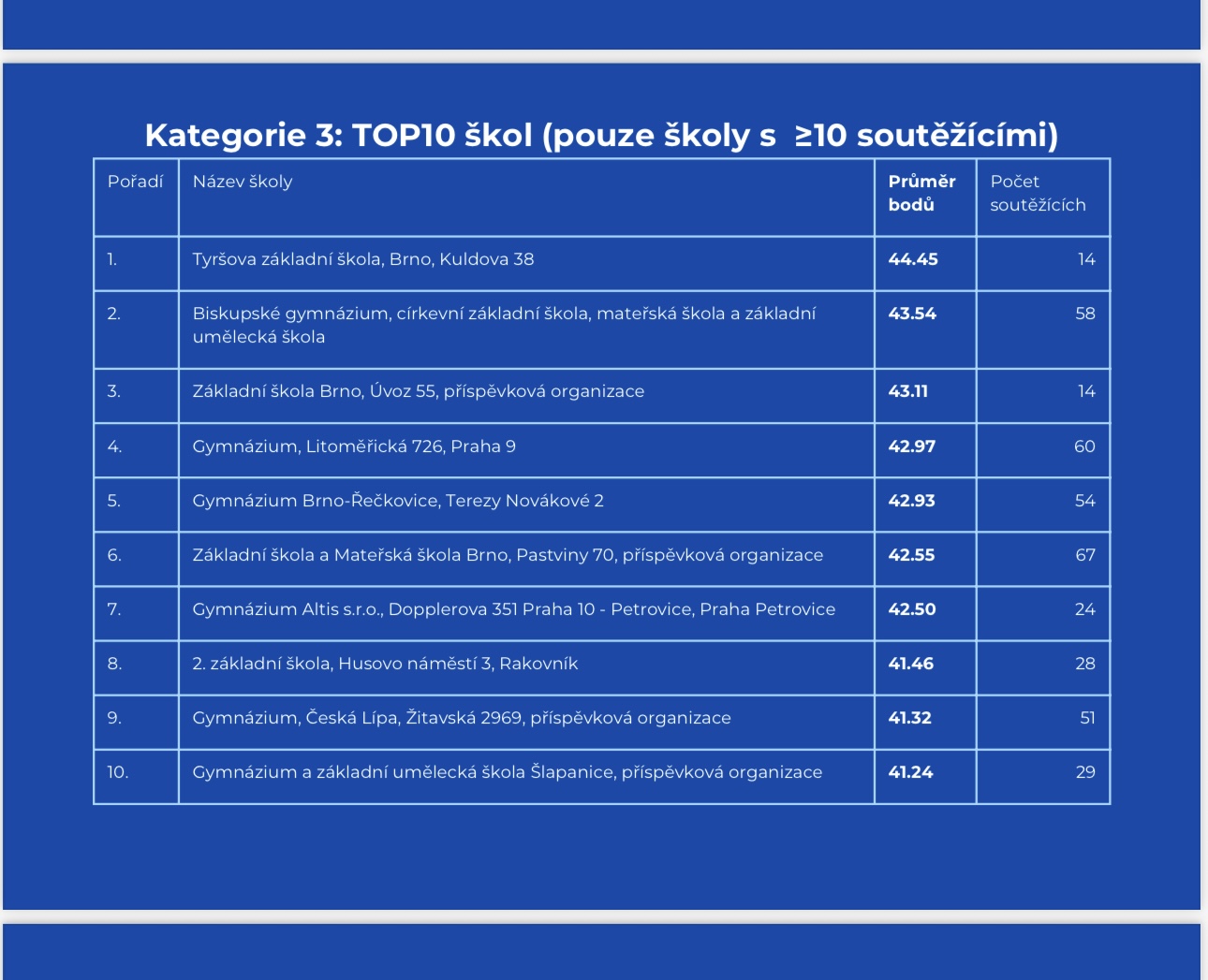Click the Počet soutěžících column header
This screenshot has width=1208, height=980.
(1038, 193)
